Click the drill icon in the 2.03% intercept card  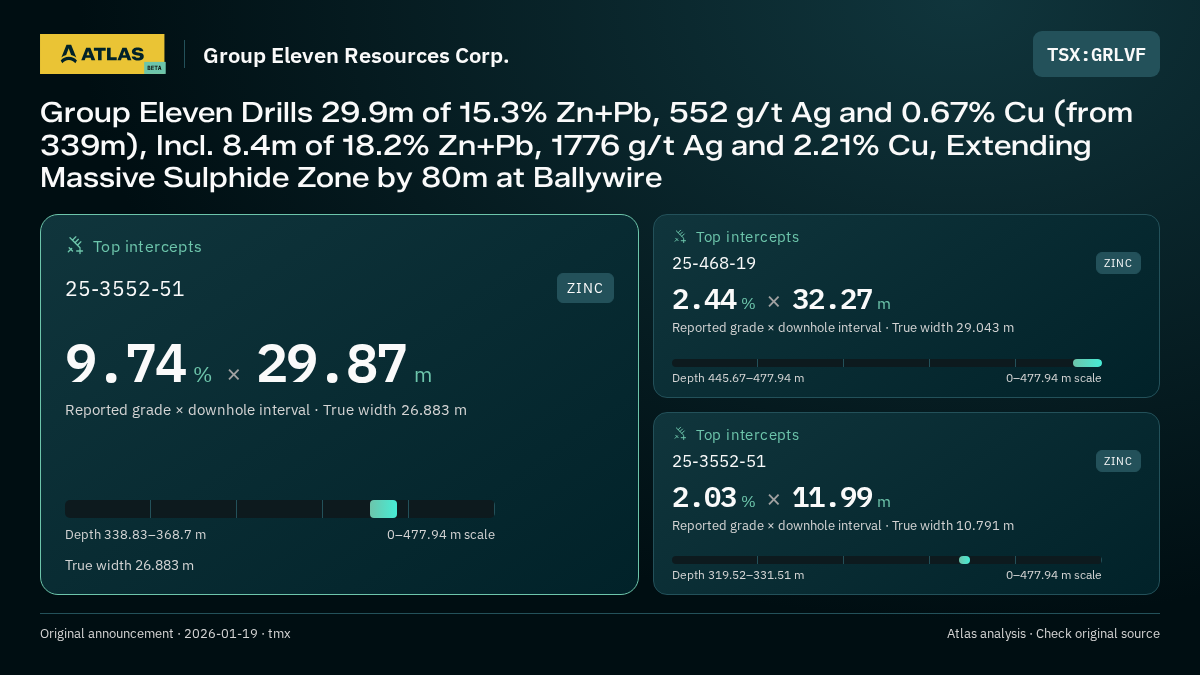tap(680, 434)
